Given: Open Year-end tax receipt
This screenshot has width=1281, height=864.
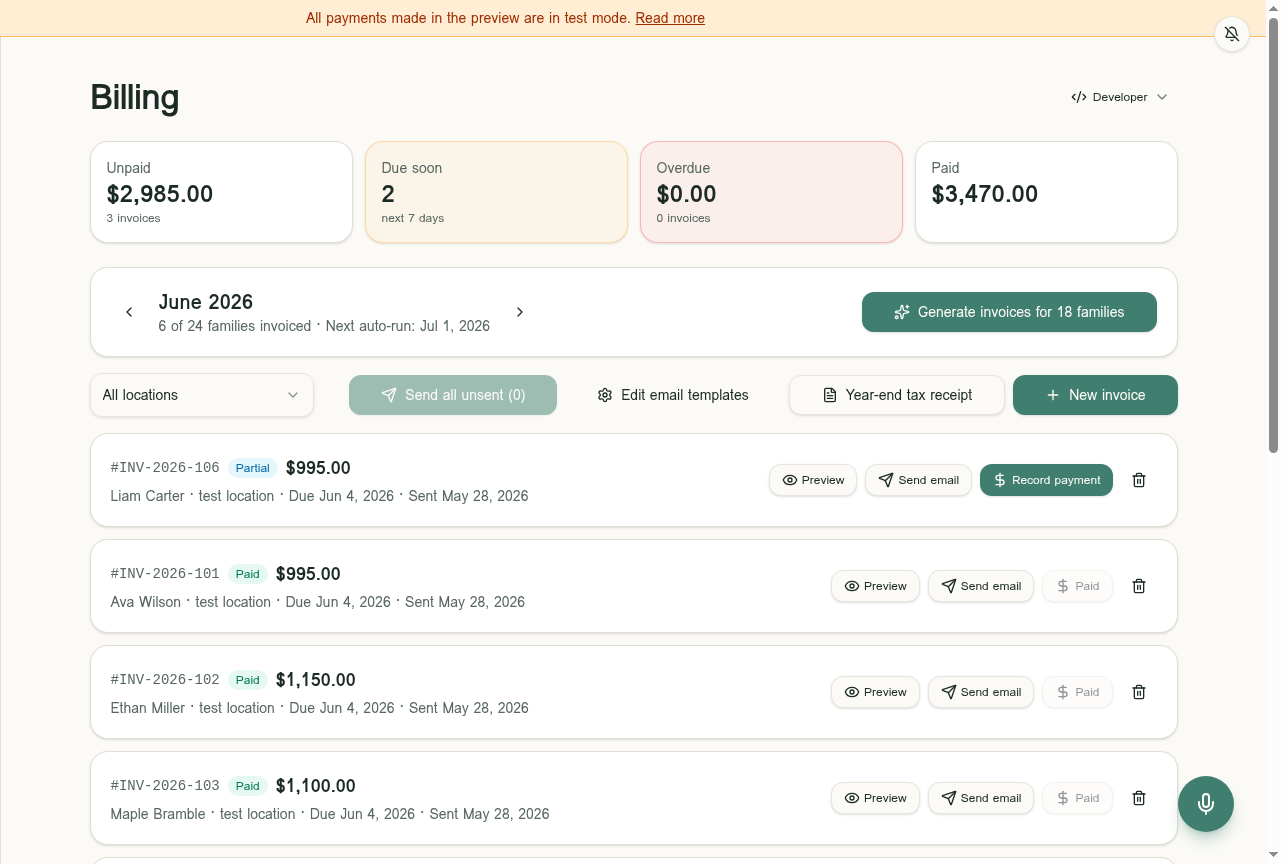Looking at the screenshot, I should (x=897, y=395).
